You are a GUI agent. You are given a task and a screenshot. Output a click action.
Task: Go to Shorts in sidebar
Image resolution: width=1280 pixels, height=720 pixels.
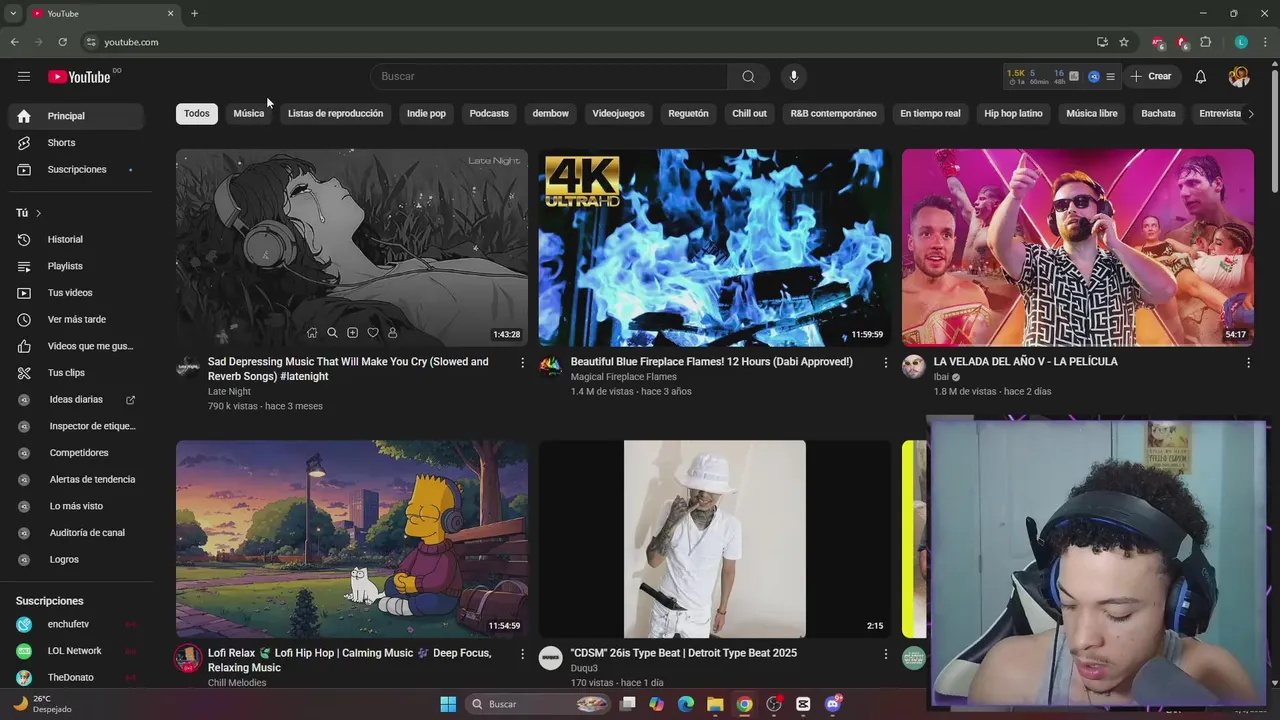click(76, 143)
